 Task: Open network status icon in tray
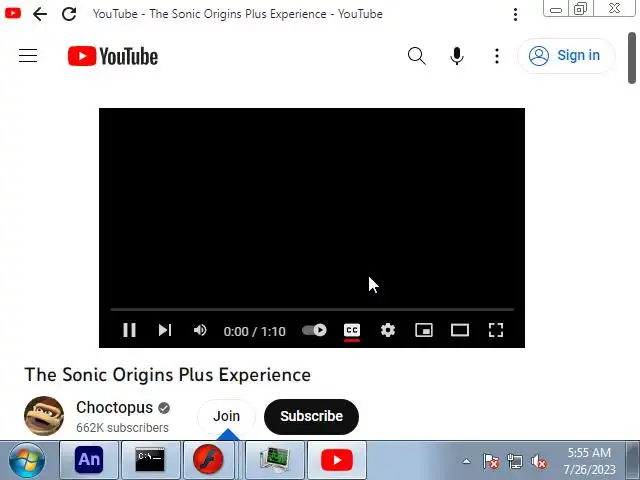[x=515, y=462]
